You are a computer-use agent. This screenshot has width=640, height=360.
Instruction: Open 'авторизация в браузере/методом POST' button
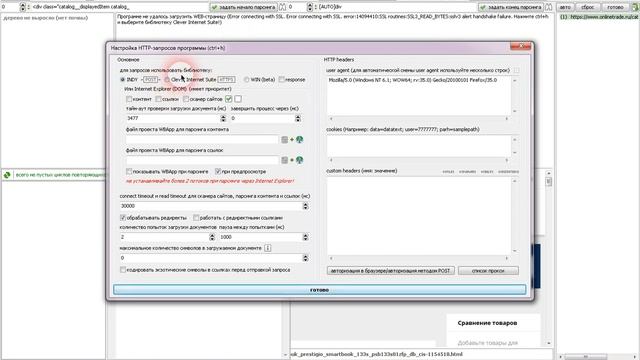(391, 271)
